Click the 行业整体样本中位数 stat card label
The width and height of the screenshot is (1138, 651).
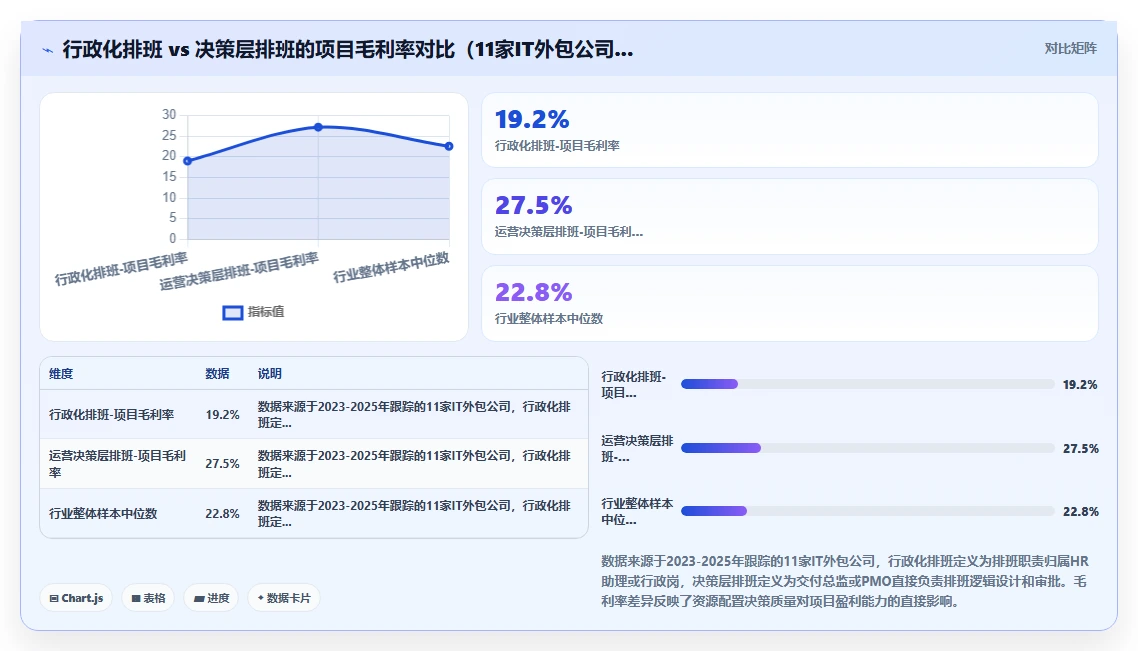pos(549,319)
